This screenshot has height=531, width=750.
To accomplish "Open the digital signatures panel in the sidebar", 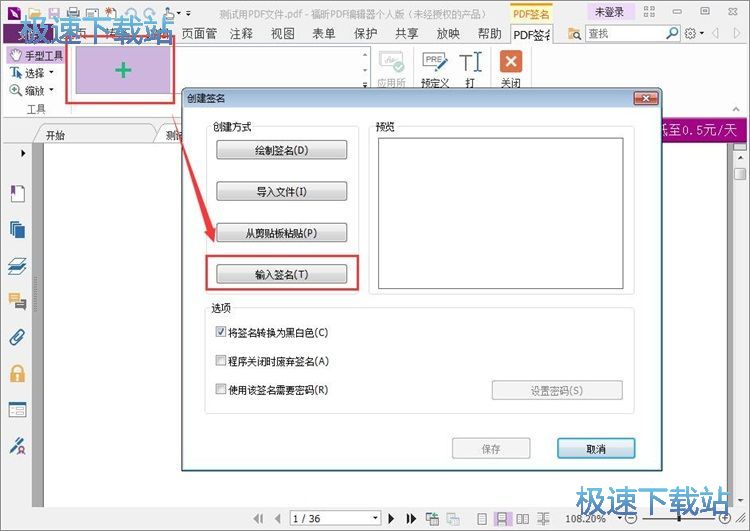I will tap(18, 445).
